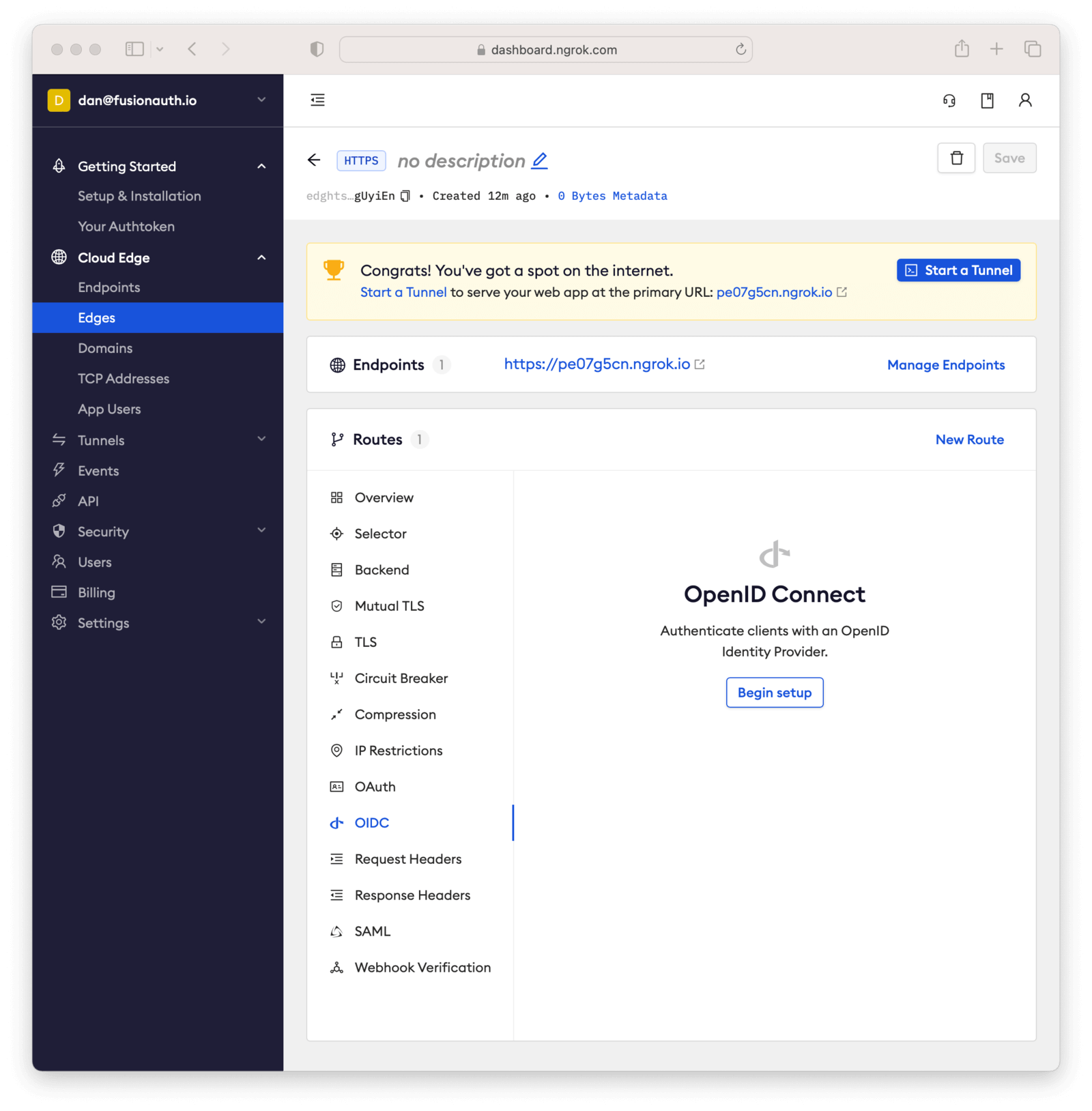Click the Begin setup button
The width and height of the screenshot is (1092, 1111).
pos(775,693)
